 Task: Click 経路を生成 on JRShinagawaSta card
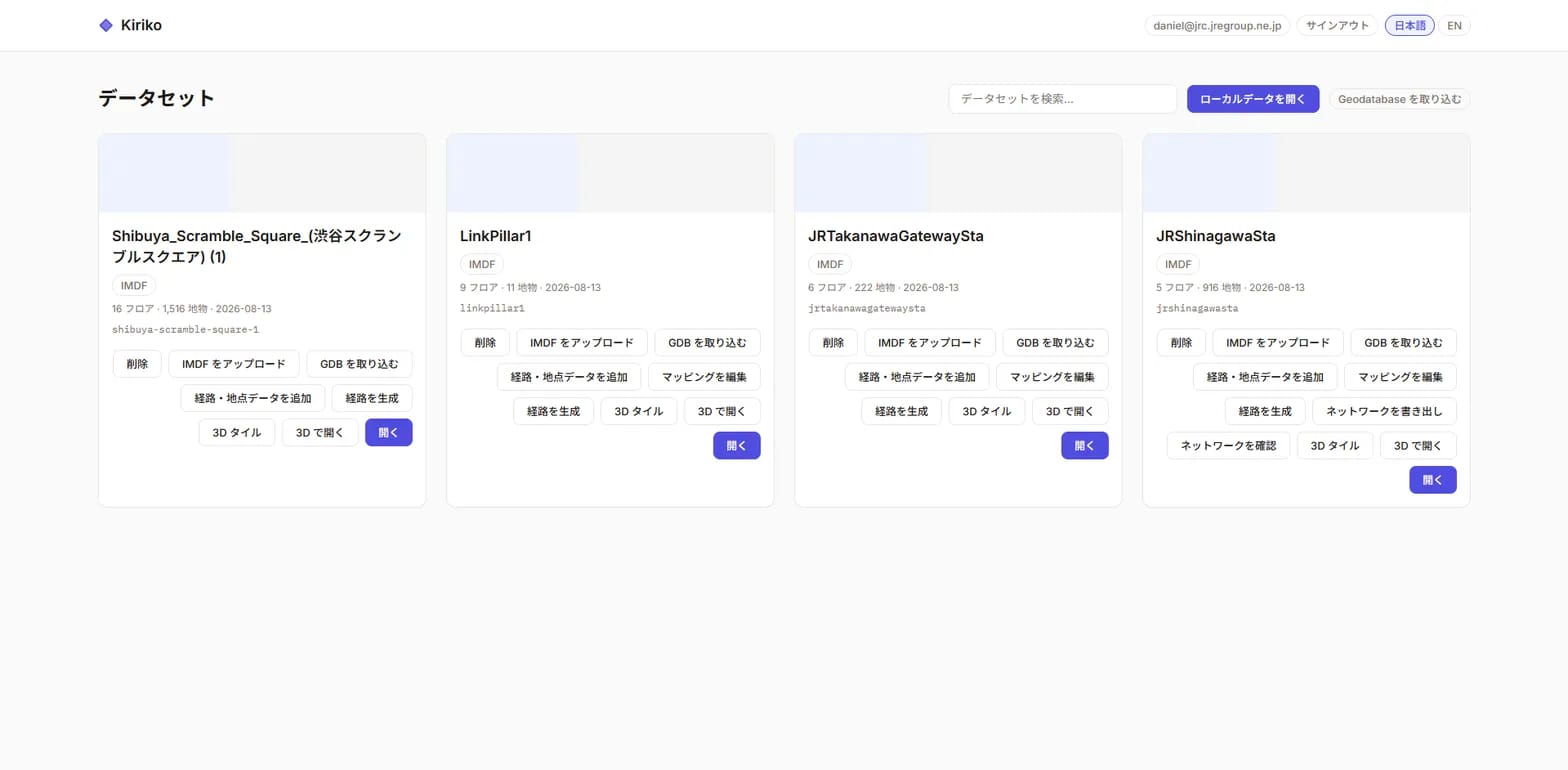click(1265, 411)
